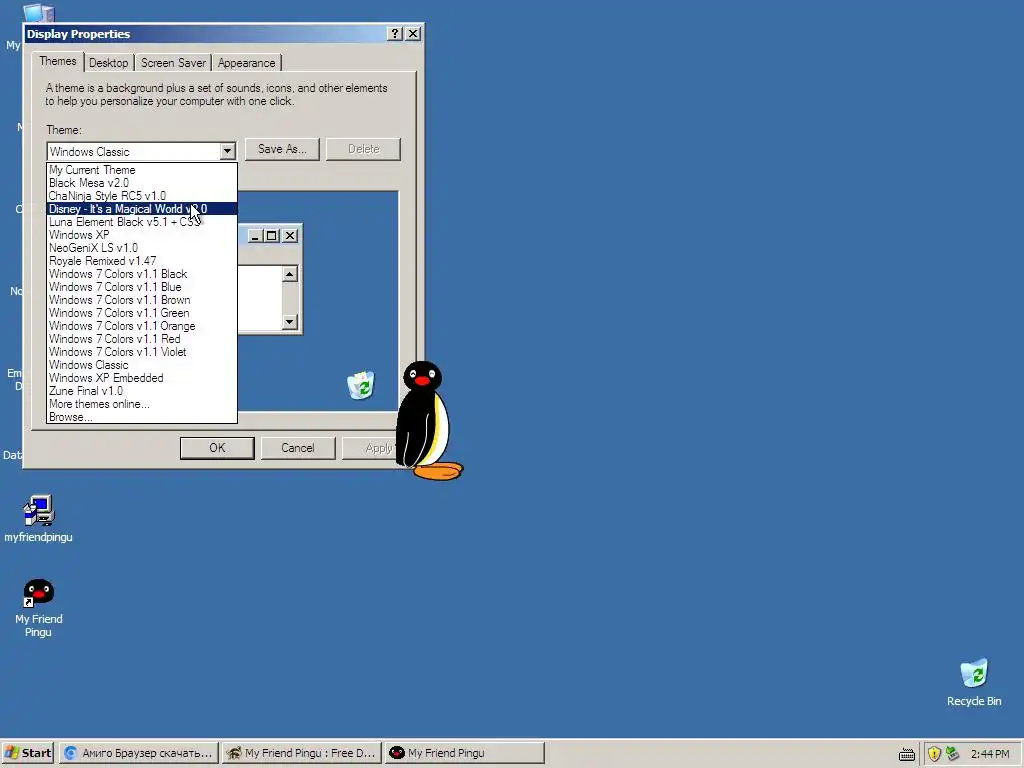Select Disney - It's a Magical World theme
This screenshot has height=768, width=1024.
[142, 209]
